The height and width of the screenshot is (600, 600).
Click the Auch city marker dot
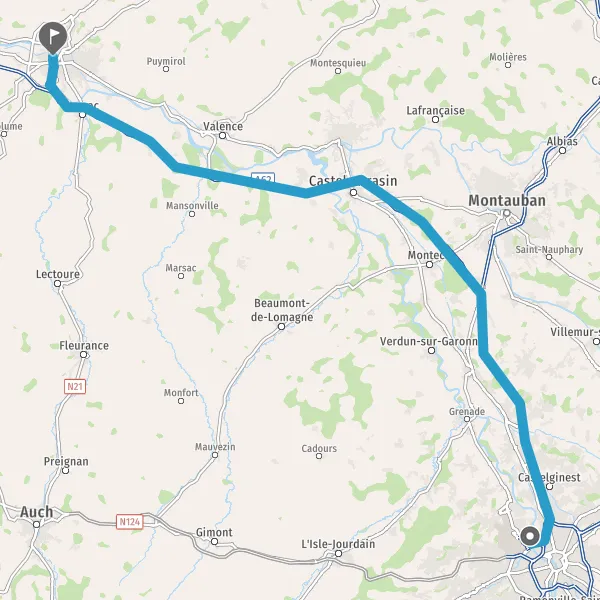(x=36, y=524)
